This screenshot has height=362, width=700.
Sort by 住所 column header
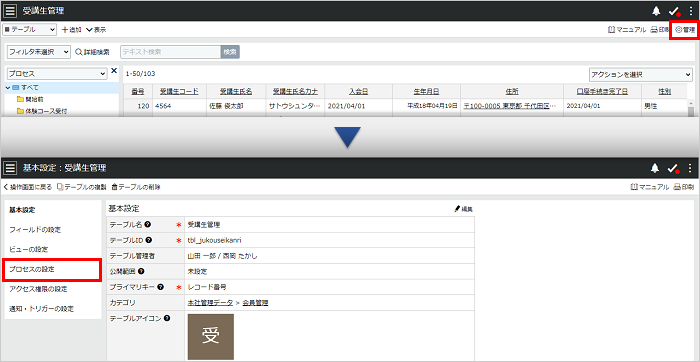click(x=512, y=92)
